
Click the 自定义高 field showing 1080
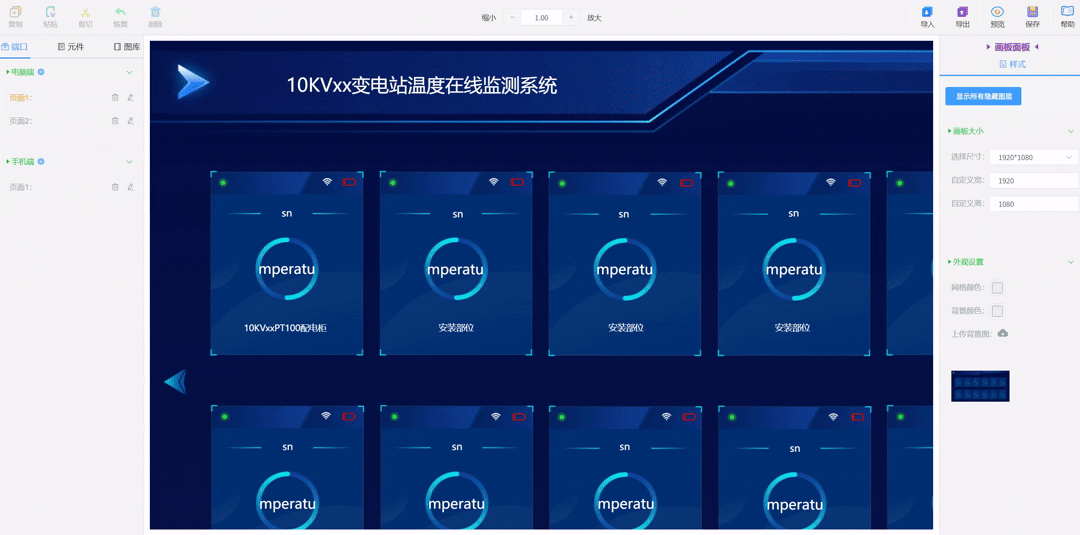pyautogui.click(x=1034, y=204)
